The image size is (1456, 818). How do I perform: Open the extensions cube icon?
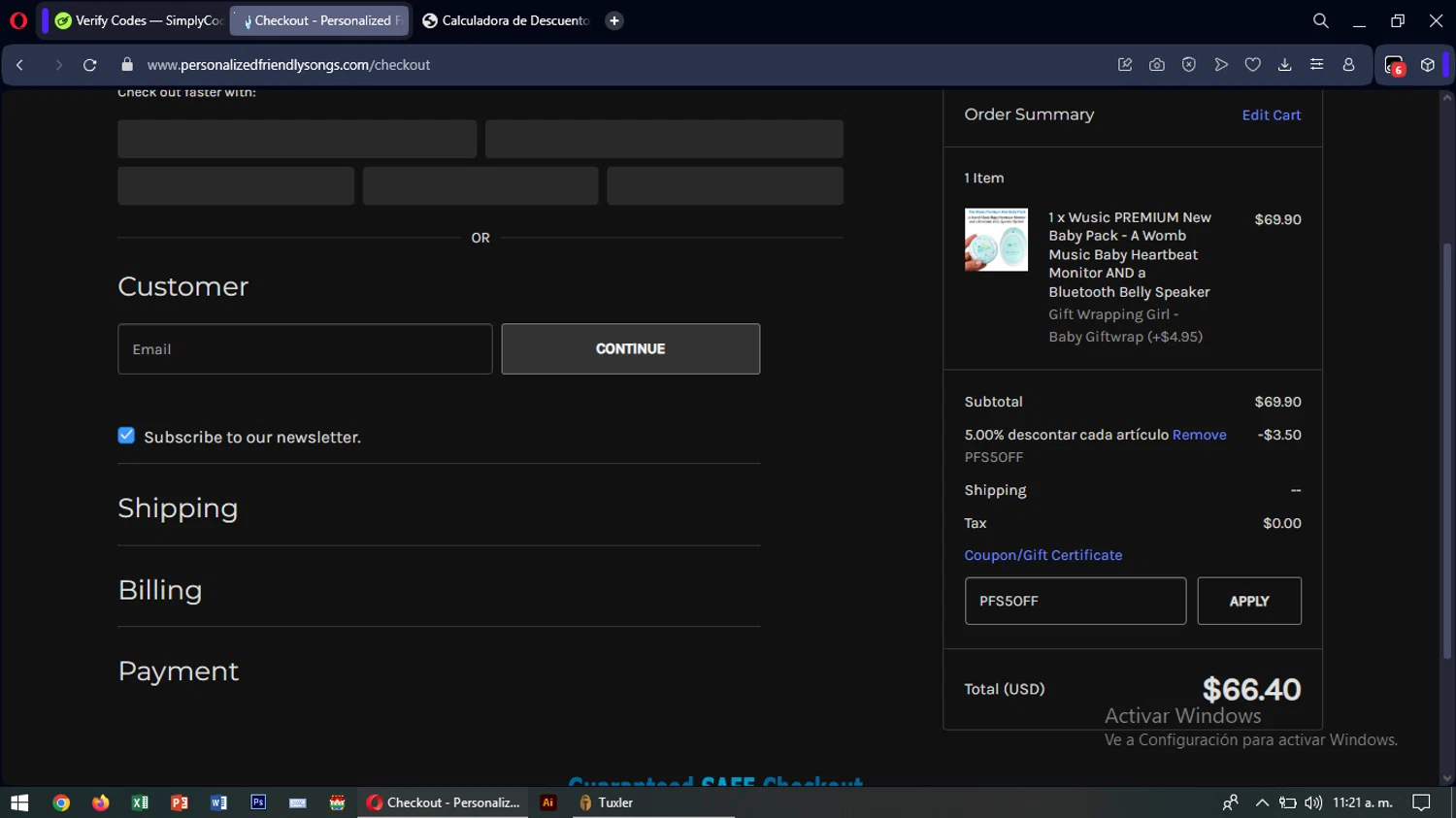coord(1428,65)
